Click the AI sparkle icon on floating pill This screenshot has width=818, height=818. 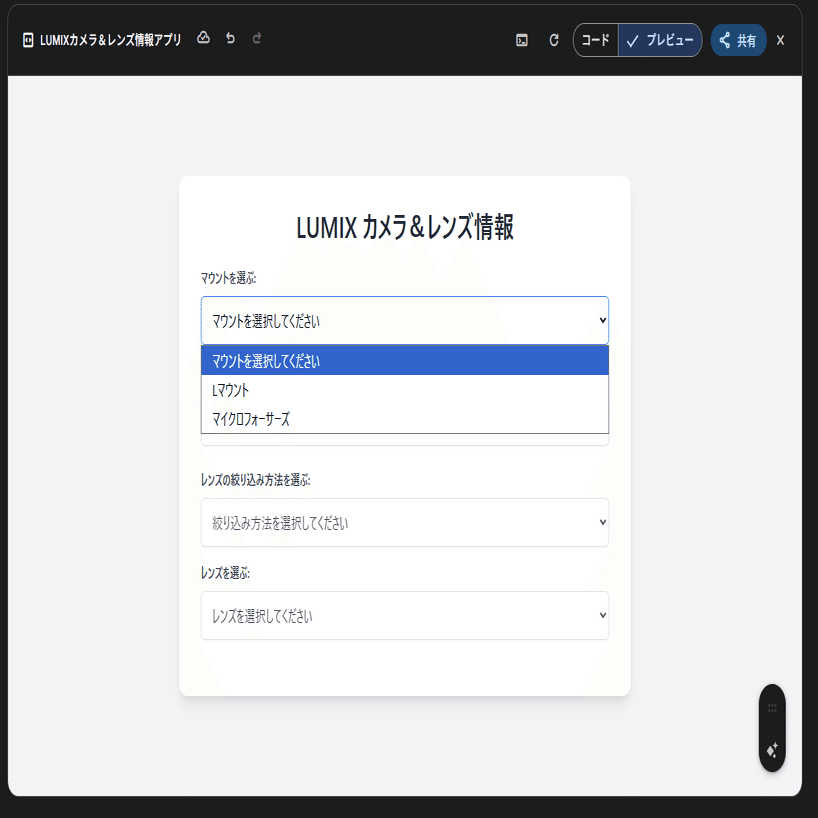(x=772, y=748)
